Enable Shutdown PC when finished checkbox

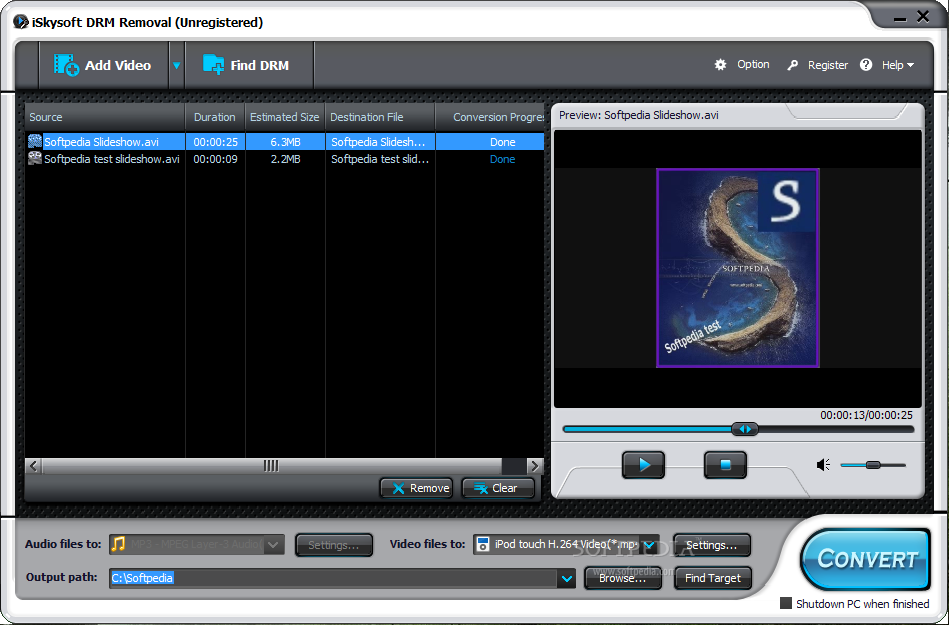point(786,603)
